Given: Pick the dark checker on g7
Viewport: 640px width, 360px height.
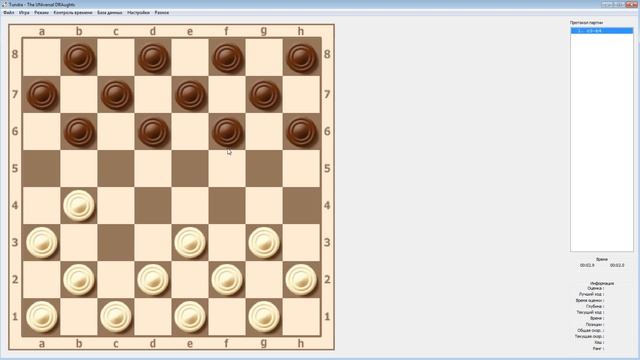Looking at the screenshot, I should point(264,95).
